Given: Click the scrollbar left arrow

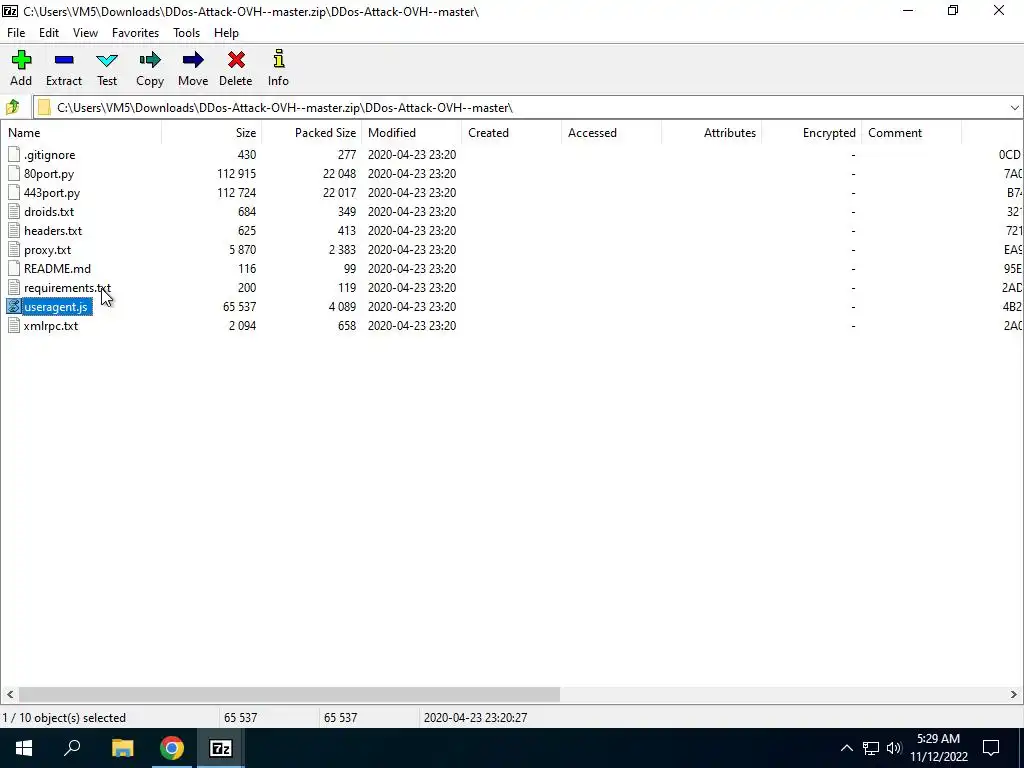Looking at the screenshot, I should pos(10,695).
